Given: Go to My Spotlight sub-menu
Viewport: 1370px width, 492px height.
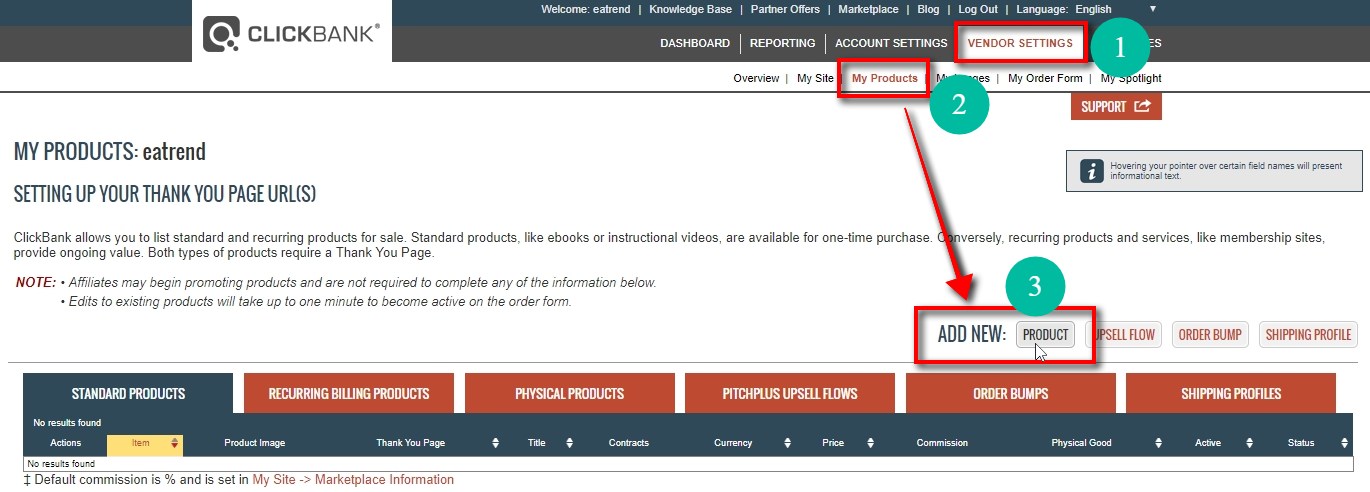Looking at the screenshot, I should coord(1131,78).
